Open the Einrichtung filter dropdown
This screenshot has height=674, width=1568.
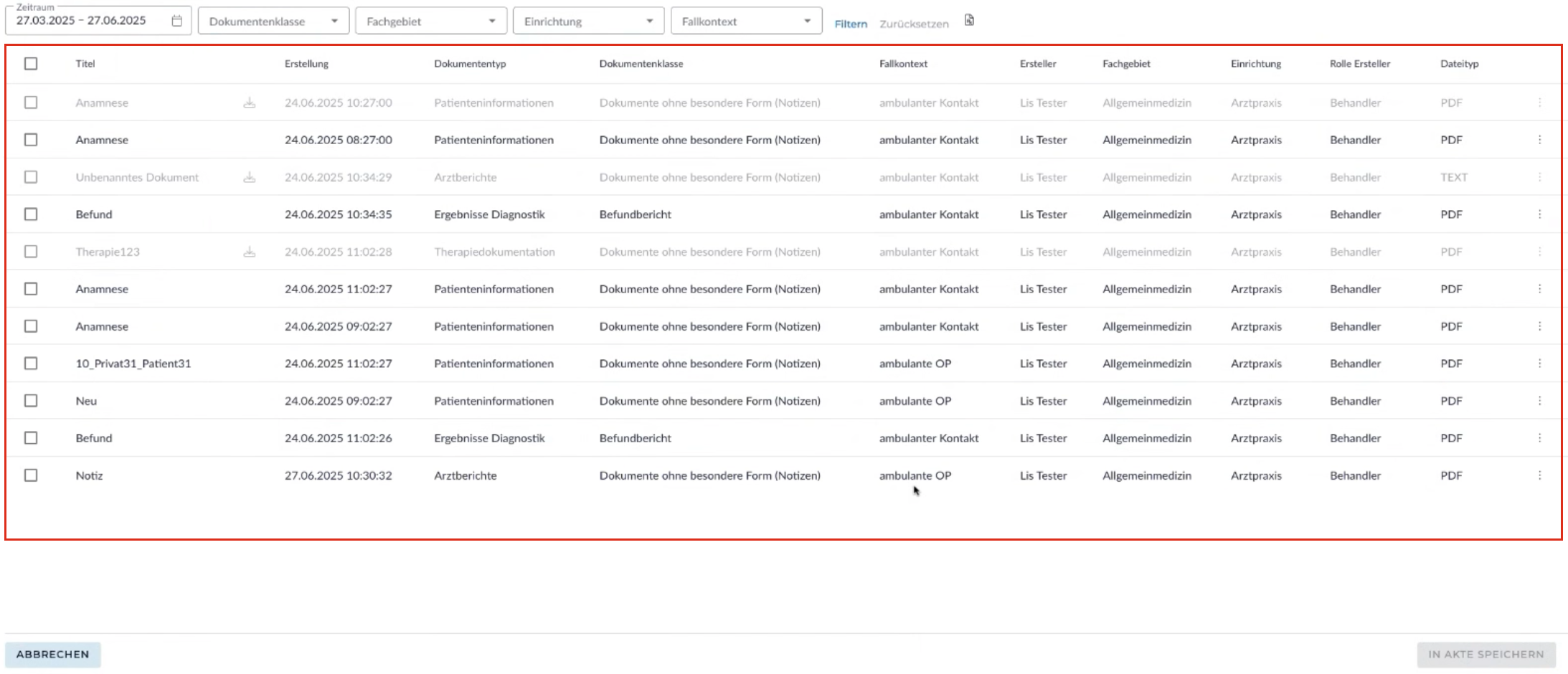coord(588,21)
